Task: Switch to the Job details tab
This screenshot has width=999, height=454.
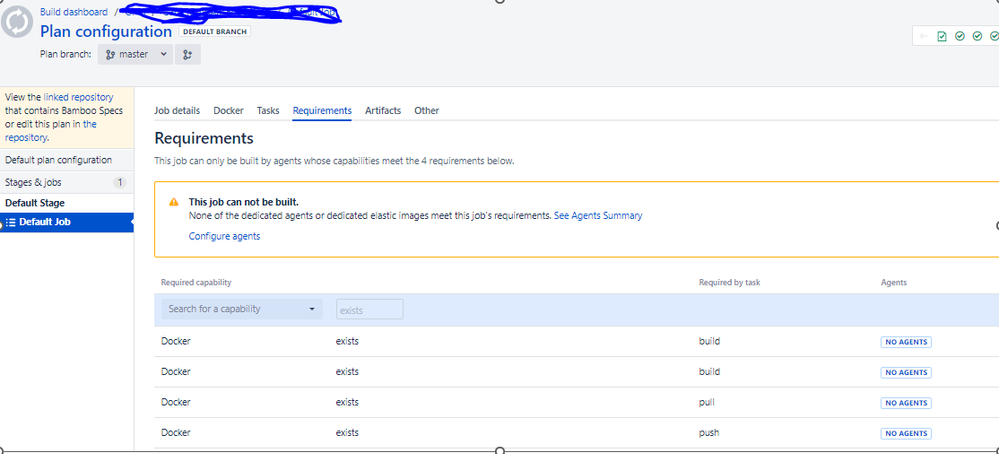Action: (x=177, y=111)
